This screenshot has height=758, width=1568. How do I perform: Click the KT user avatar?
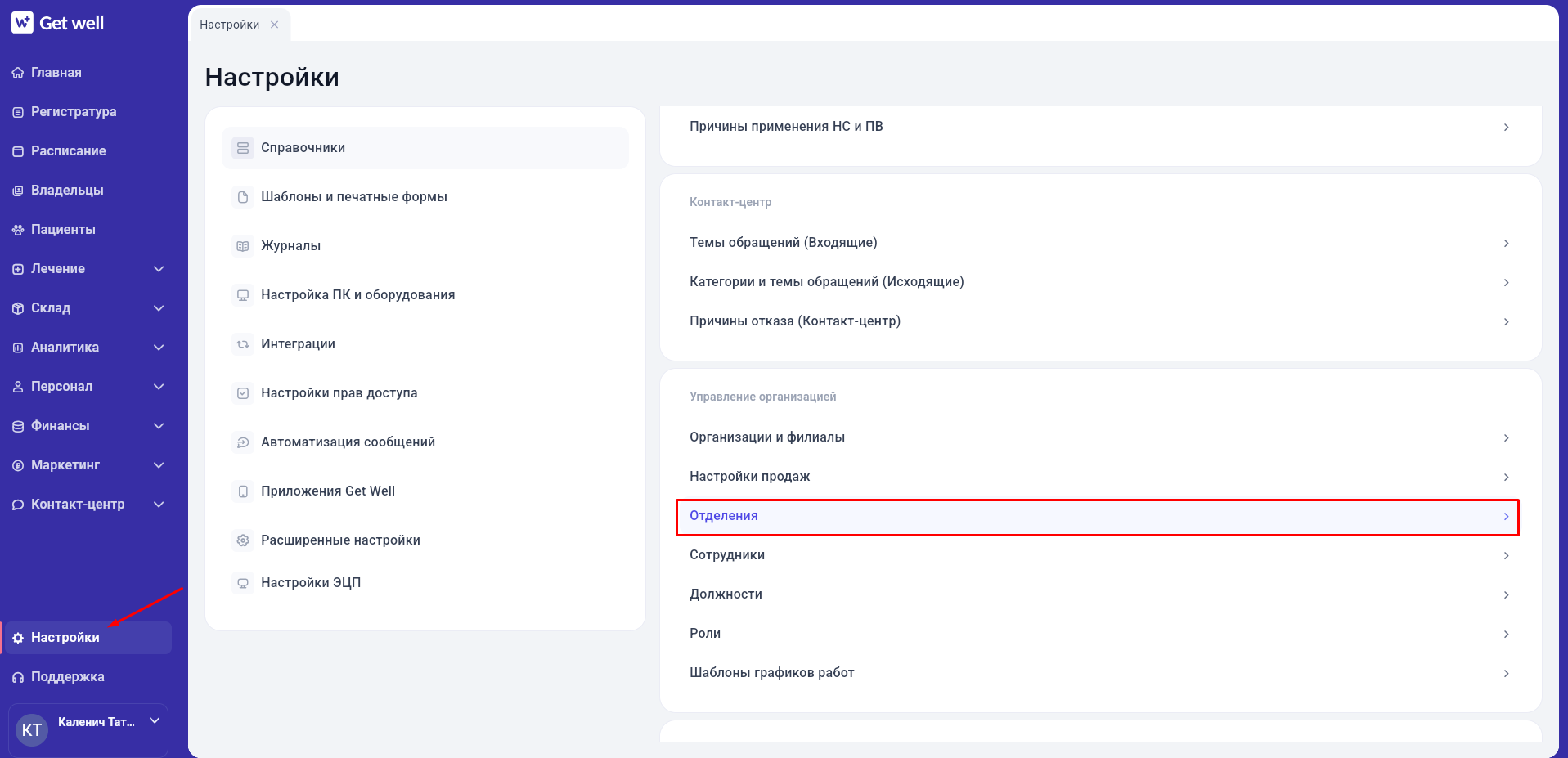[32, 729]
